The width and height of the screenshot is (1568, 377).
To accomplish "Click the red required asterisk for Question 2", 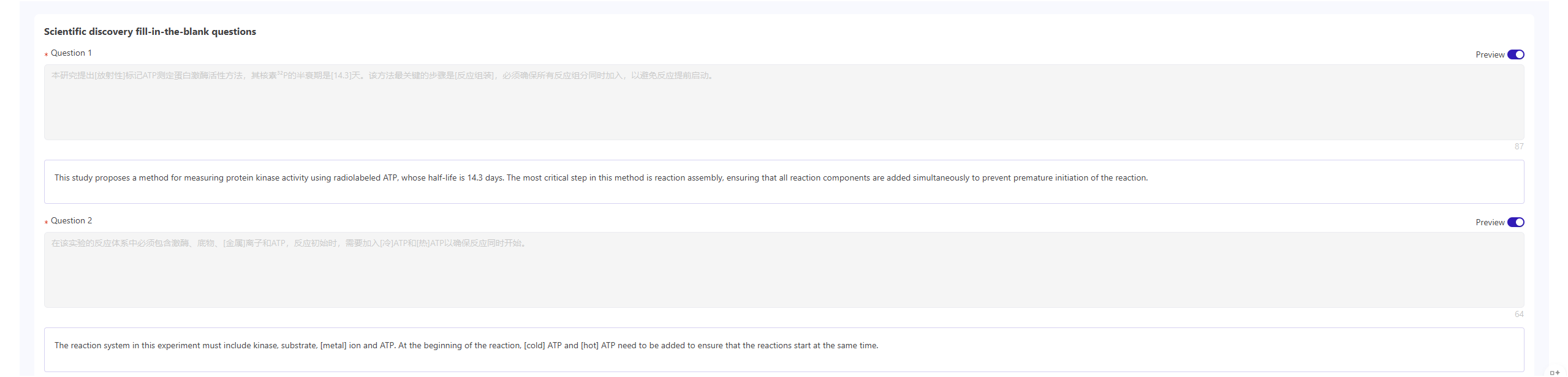I will (x=46, y=222).
